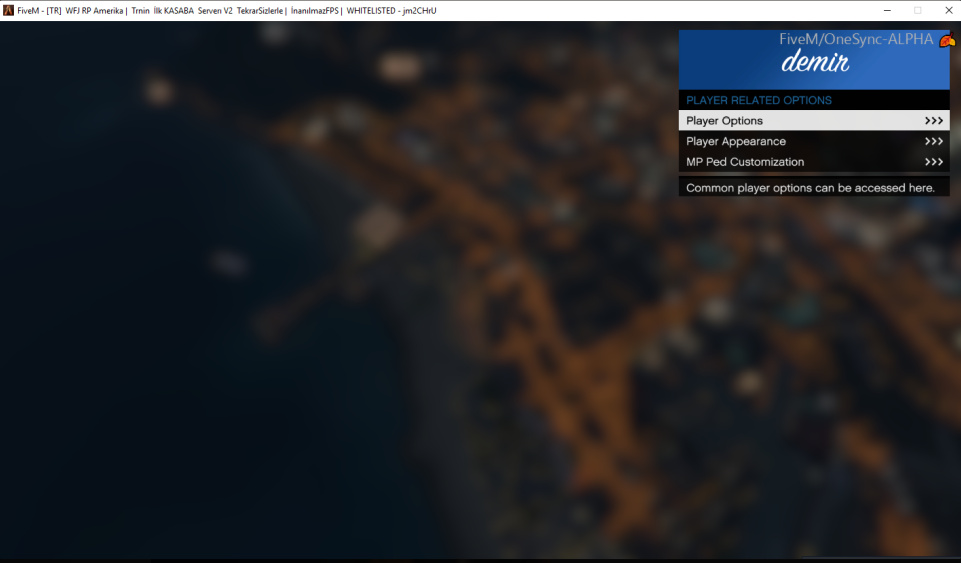Click the FiveM/OneSync-ALPHA watermark text
Screen dimensions: 961x563
tap(856, 39)
